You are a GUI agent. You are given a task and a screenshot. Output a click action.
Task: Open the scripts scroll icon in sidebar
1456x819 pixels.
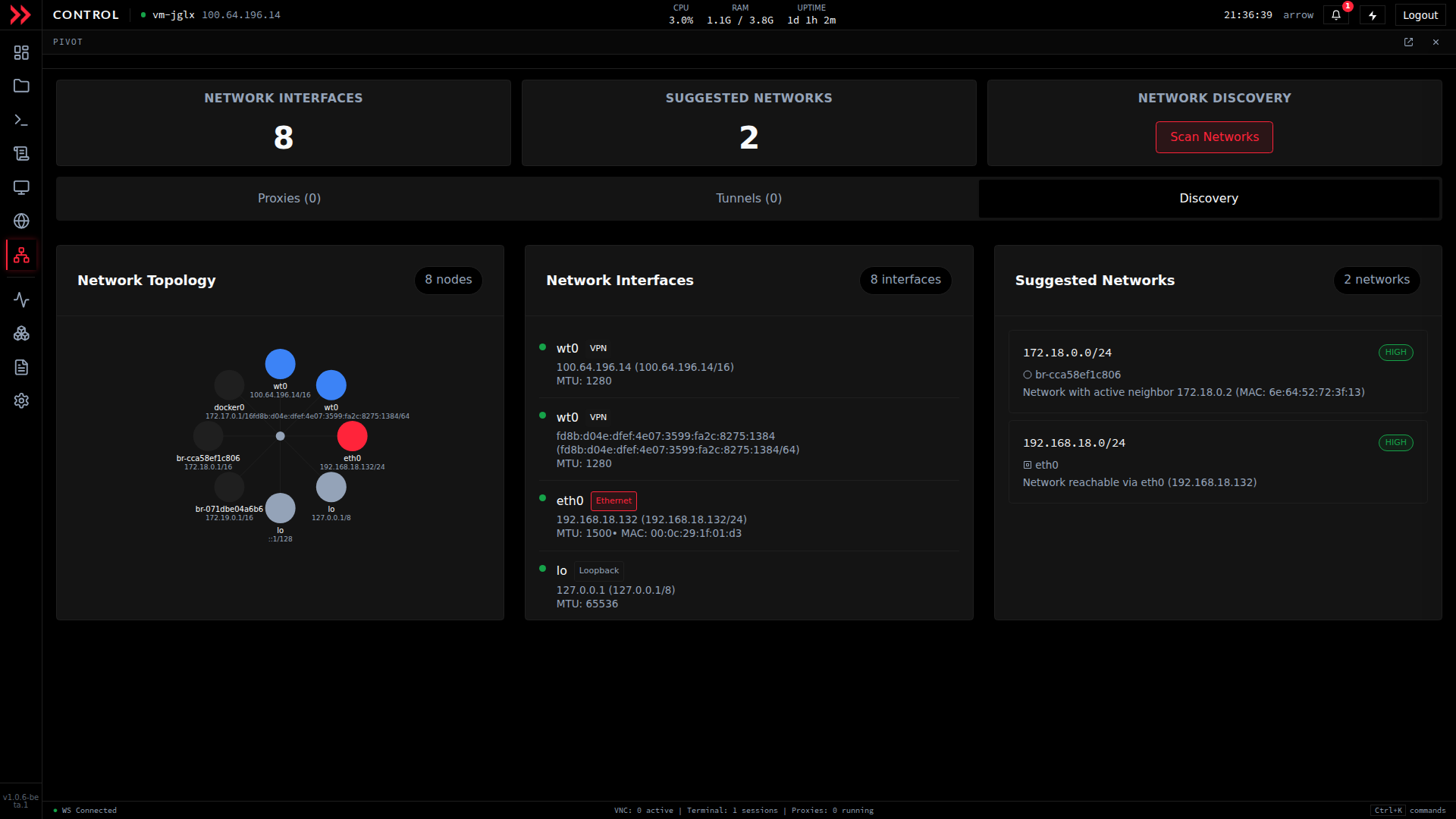[x=21, y=154]
